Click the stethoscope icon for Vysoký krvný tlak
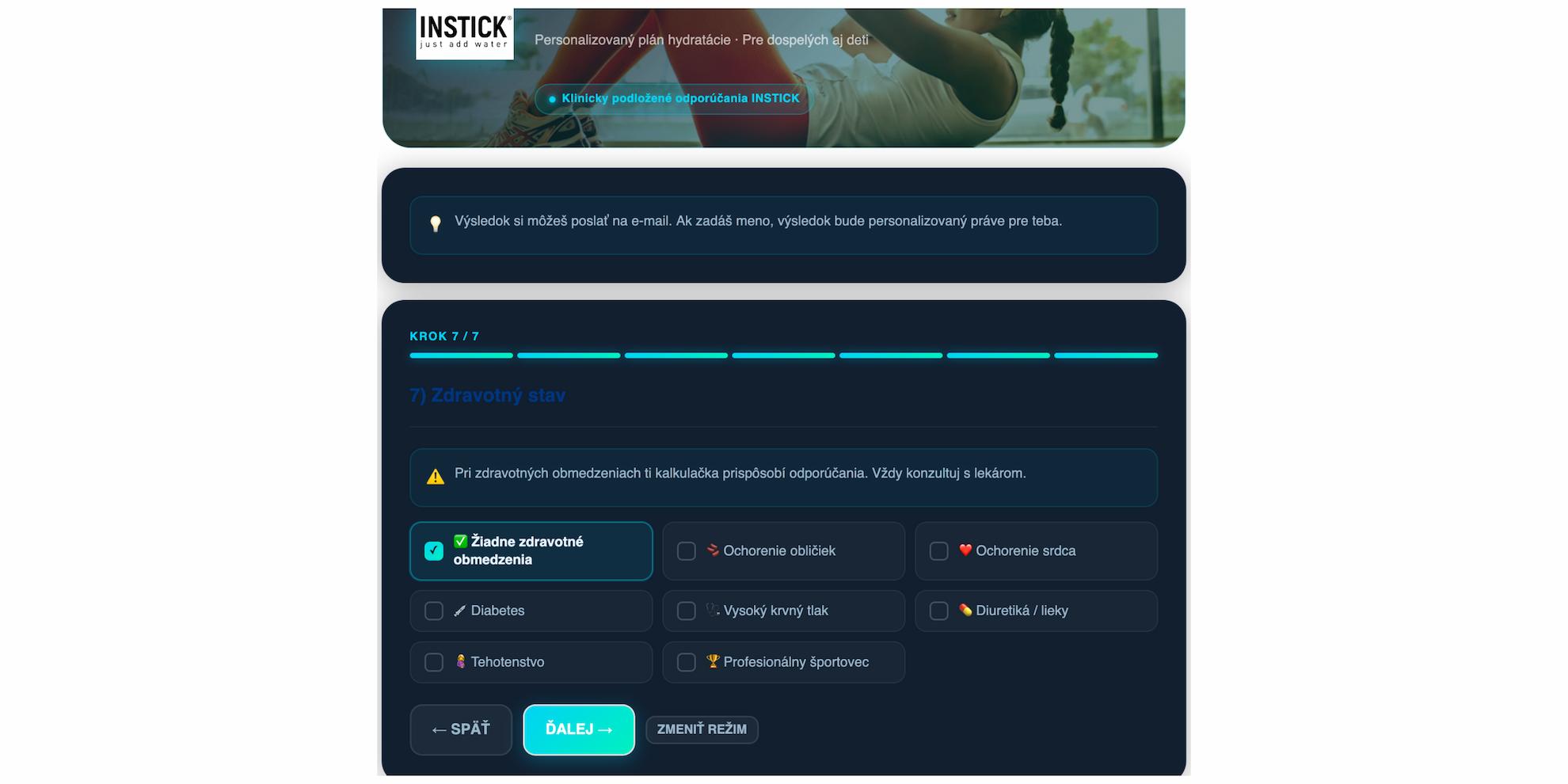1568x784 pixels. 713,610
